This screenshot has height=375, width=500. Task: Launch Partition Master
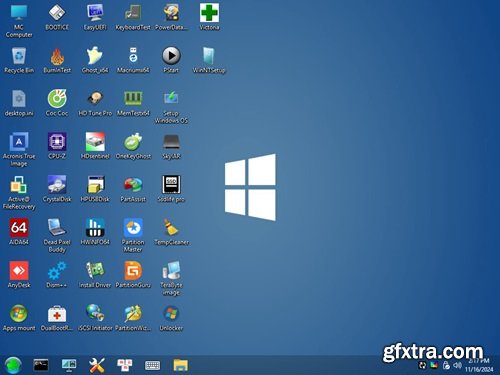pos(133,235)
